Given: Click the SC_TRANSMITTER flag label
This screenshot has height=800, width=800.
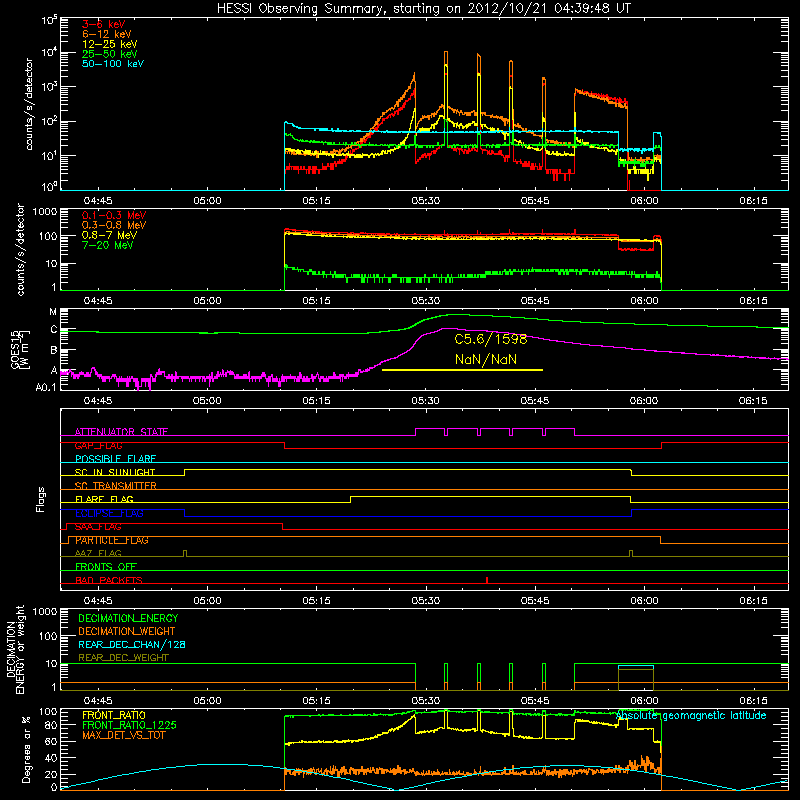Looking at the screenshot, I should [x=115, y=486].
